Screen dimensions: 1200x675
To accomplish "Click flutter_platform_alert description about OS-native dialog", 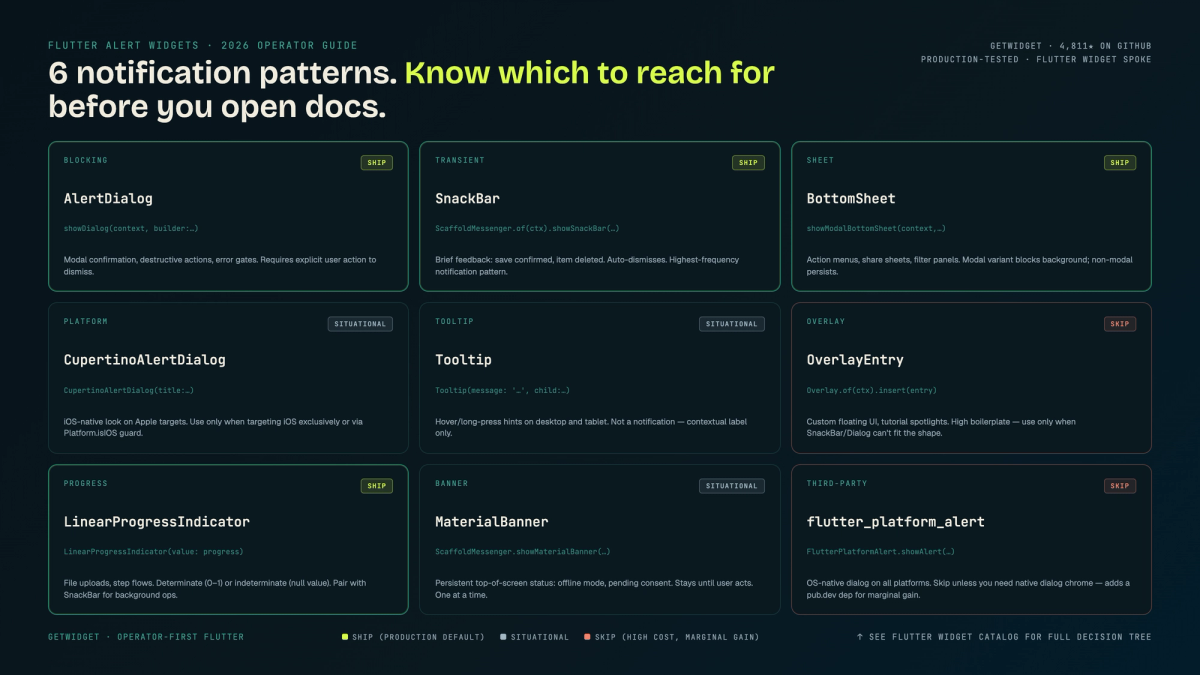I will (x=968, y=589).
